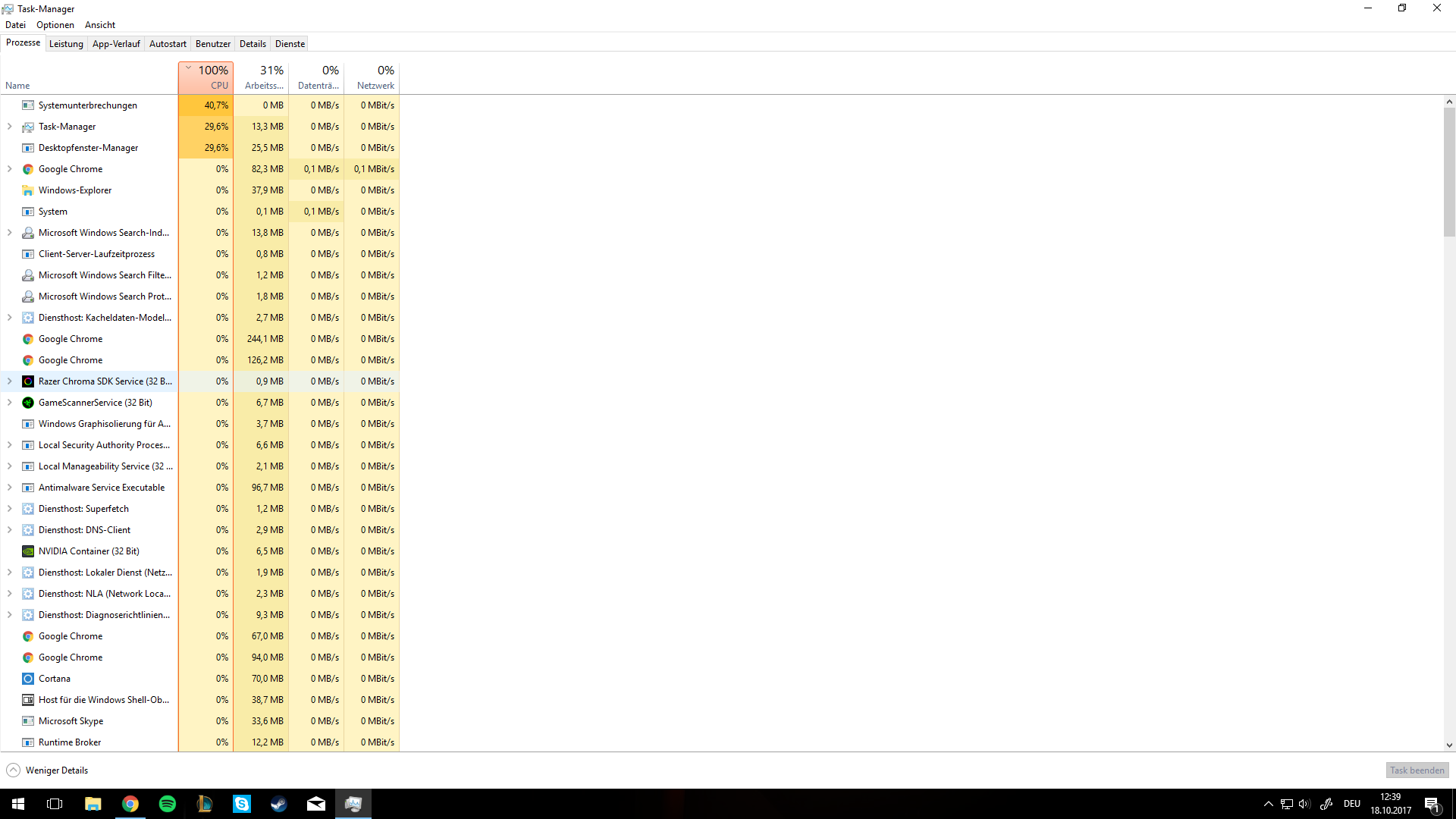Click the Cortana process icon
The width and height of the screenshot is (1456, 819).
click(28, 679)
